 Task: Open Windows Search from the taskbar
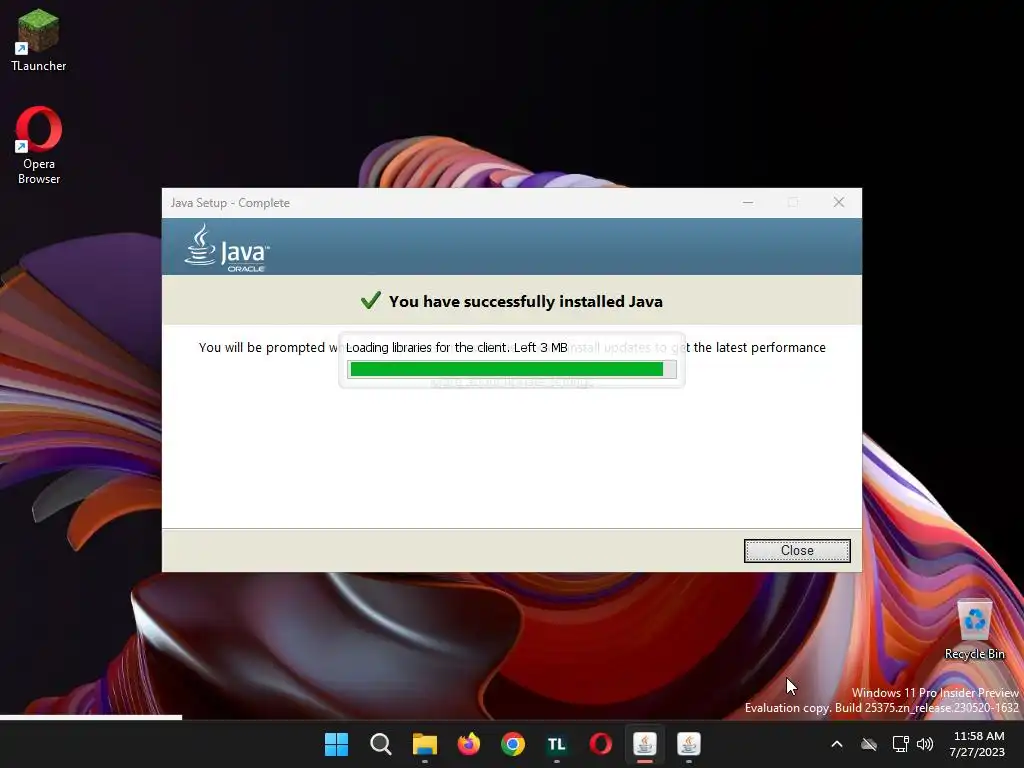coord(380,744)
